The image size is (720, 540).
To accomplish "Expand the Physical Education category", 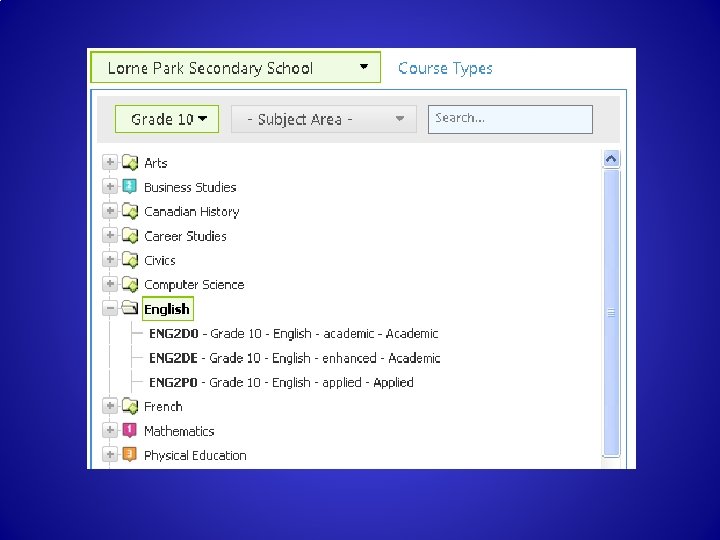I will [110, 455].
